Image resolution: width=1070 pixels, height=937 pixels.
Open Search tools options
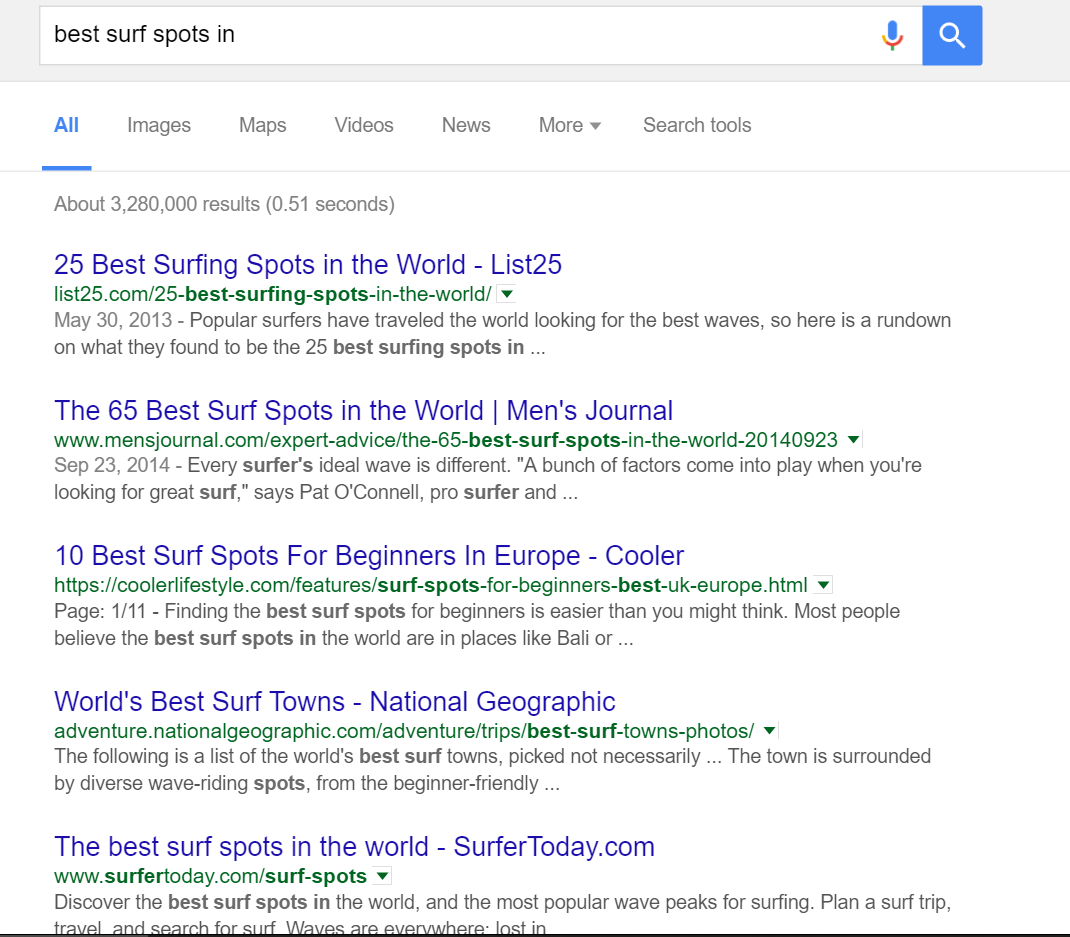(x=697, y=126)
